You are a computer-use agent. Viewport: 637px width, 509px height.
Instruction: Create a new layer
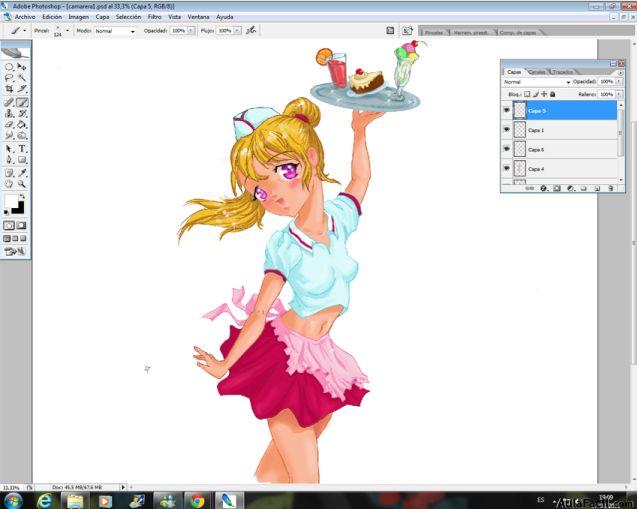click(x=597, y=188)
